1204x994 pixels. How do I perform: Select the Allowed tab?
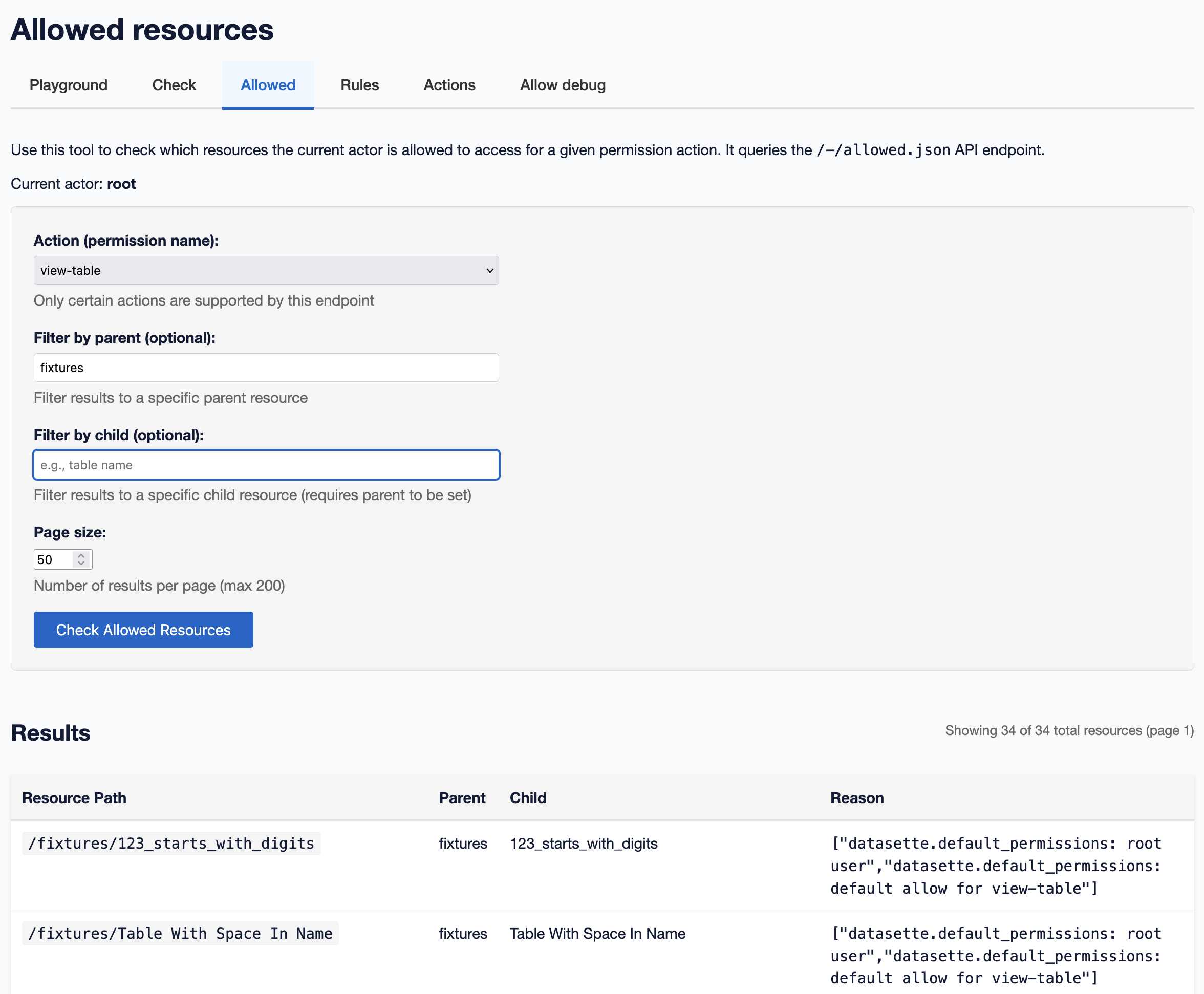(267, 85)
